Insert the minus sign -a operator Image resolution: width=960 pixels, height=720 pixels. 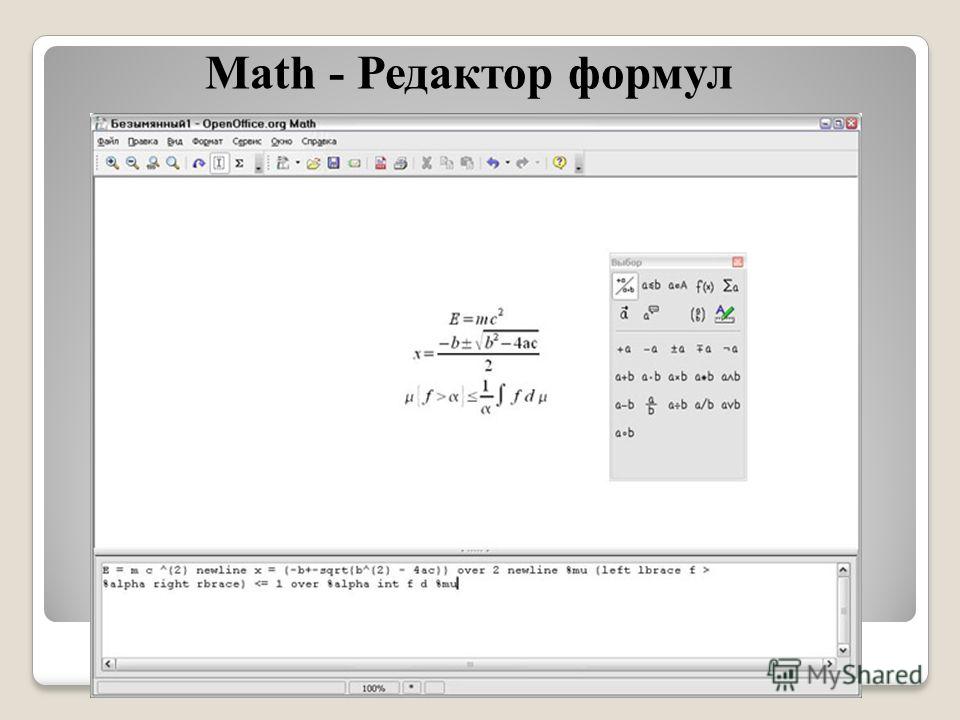point(650,349)
